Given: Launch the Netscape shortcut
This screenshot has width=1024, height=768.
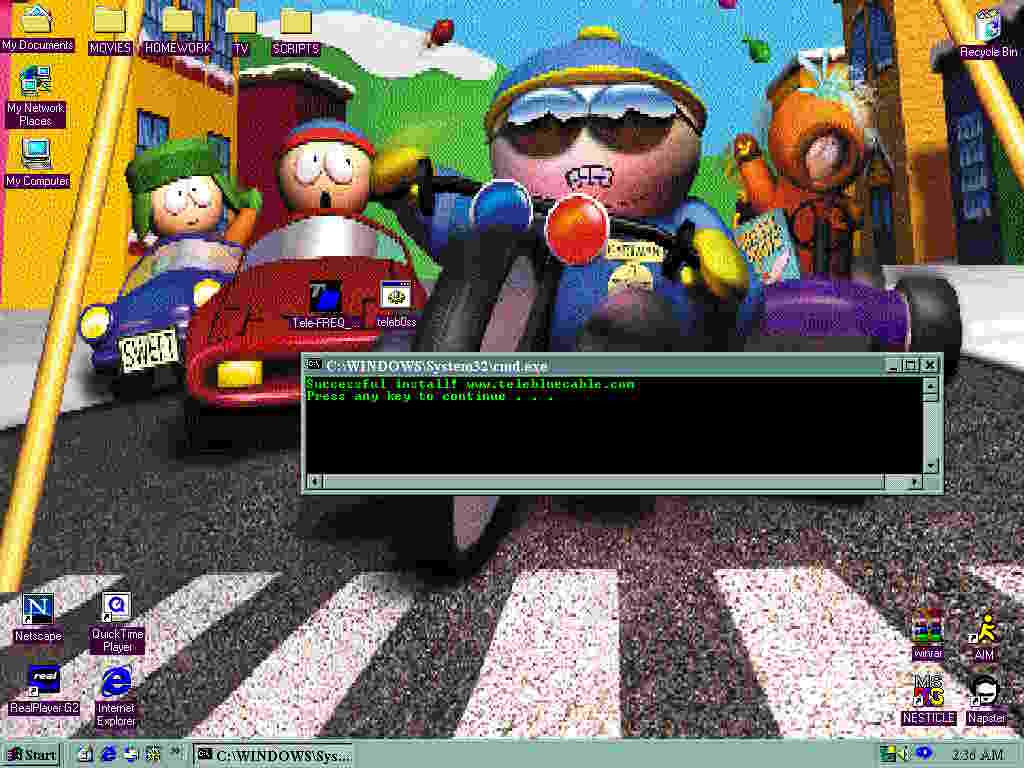Looking at the screenshot, I should (x=38, y=609).
